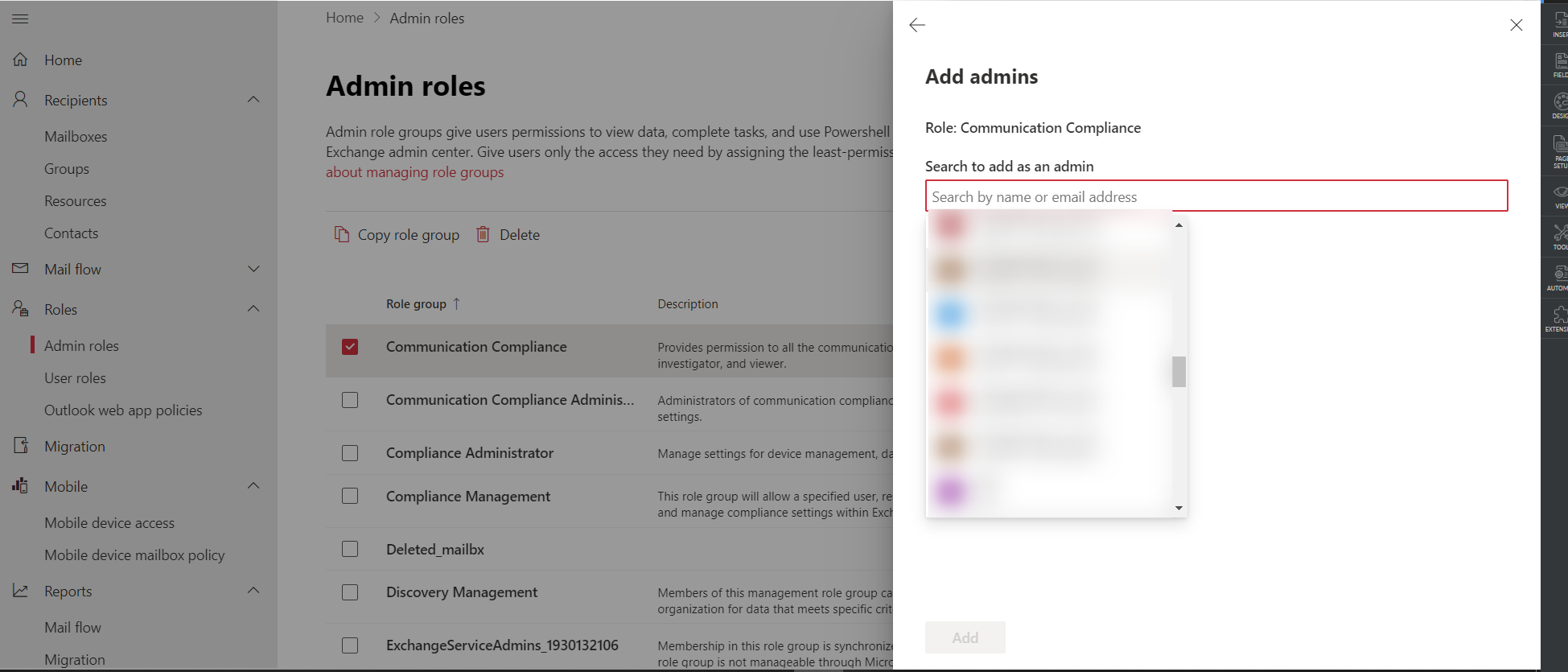Check the Compliance Administrator checkbox
Image resolution: width=1568 pixels, height=672 pixels.
pos(350,453)
